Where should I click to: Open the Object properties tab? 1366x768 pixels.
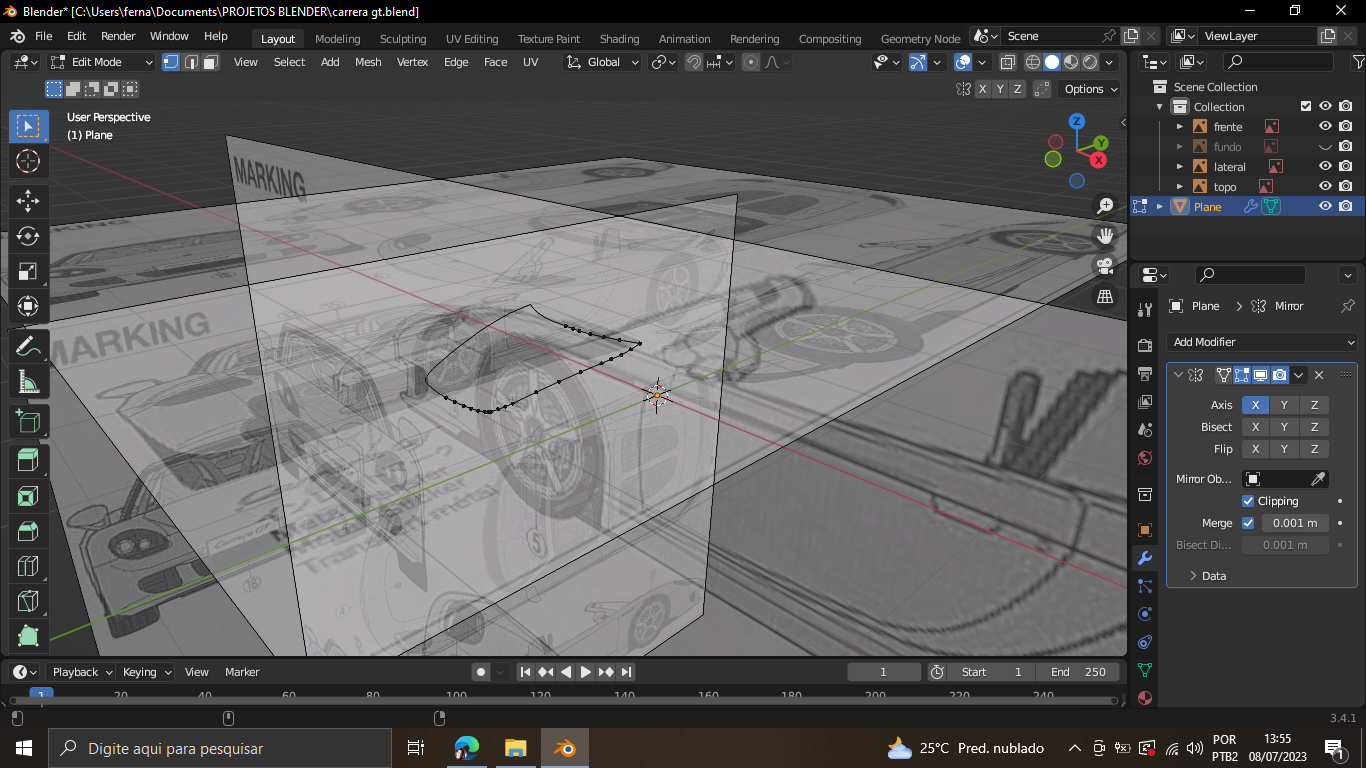click(1145, 530)
